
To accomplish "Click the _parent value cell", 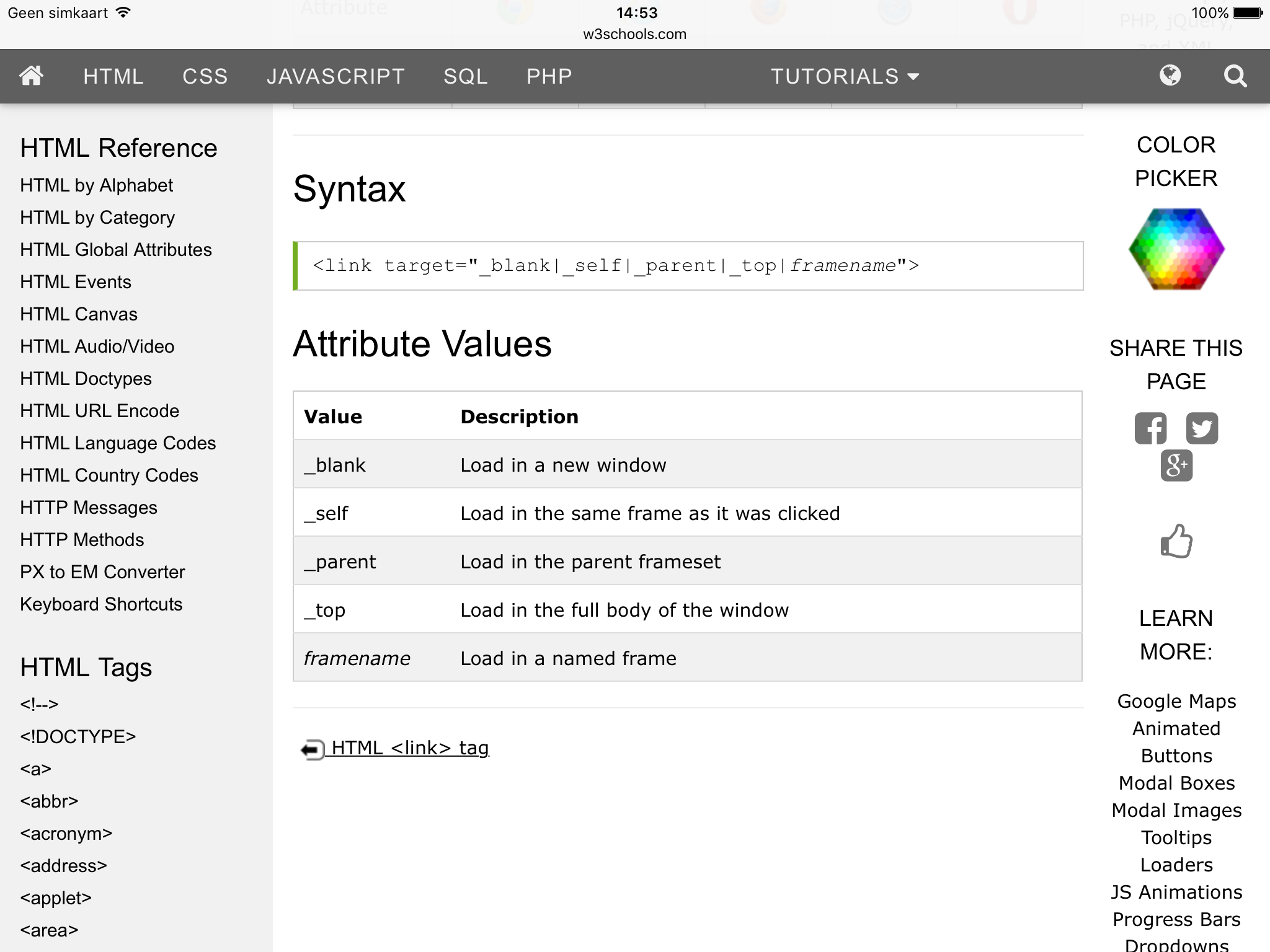I will coord(372,561).
